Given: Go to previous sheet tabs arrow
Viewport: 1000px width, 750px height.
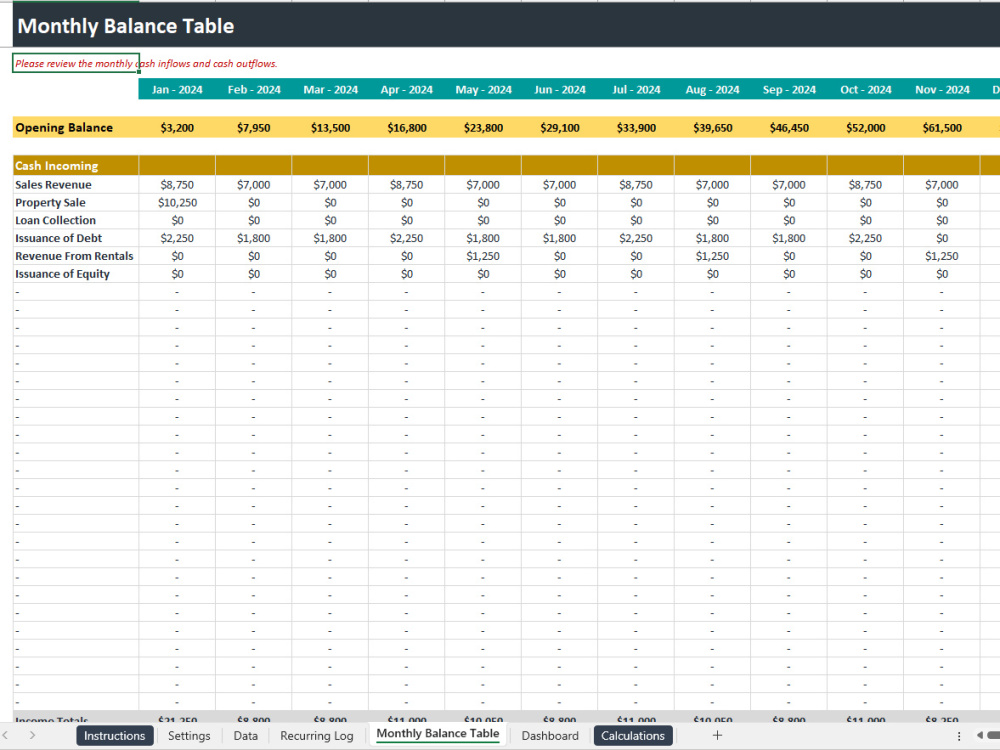Looking at the screenshot, I should click(x=6, y=735).
